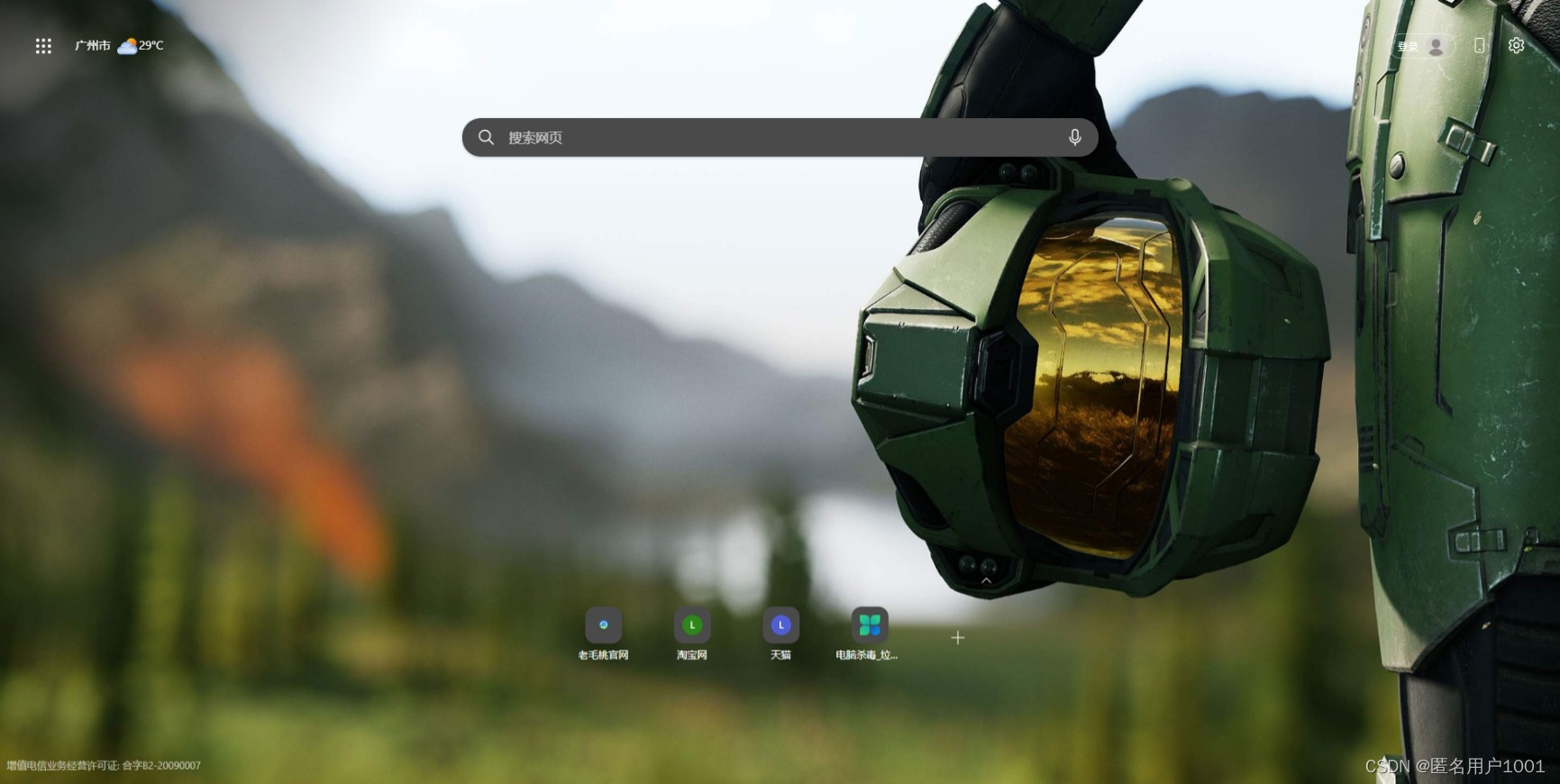Open the 淘宝网 shortcut
Viewport: 1560px width, 784px height.
pos(692,634)
